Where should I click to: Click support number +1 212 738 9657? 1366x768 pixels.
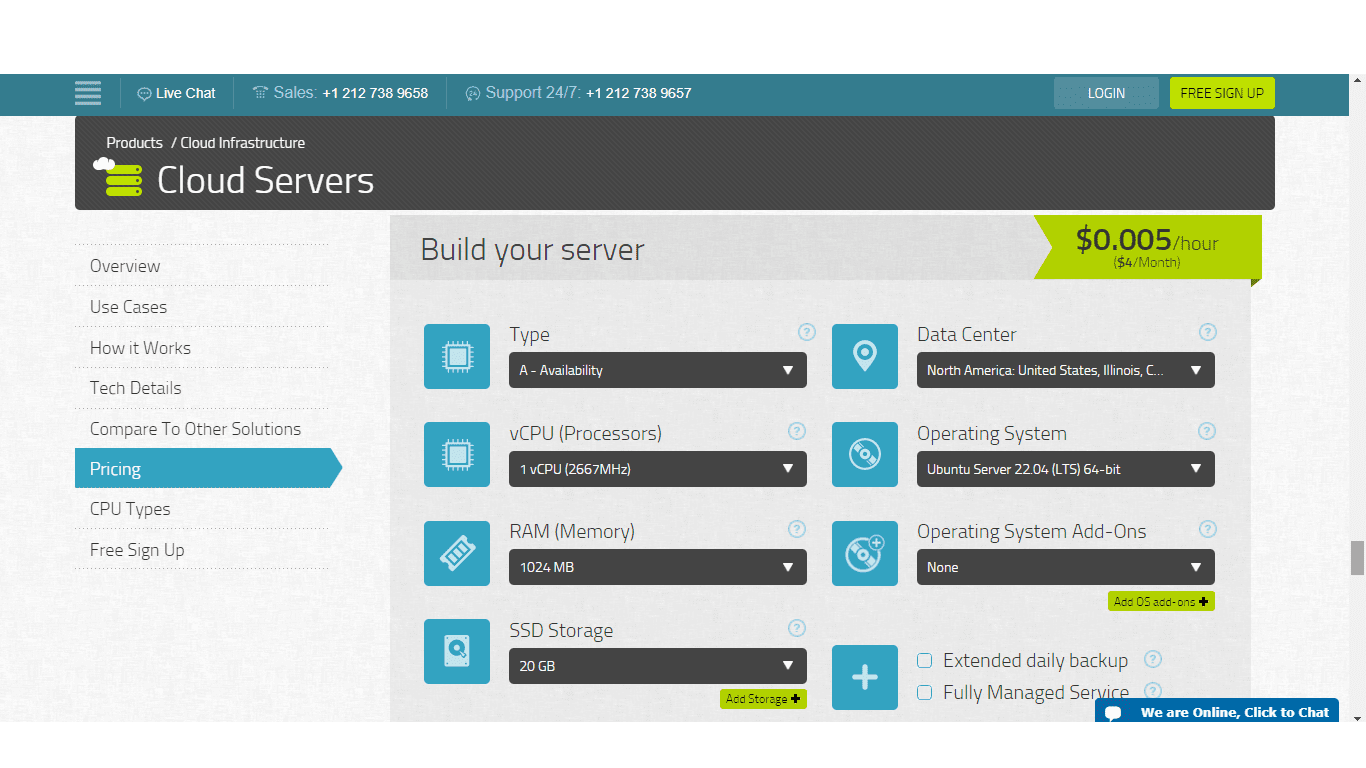point(639,93)
